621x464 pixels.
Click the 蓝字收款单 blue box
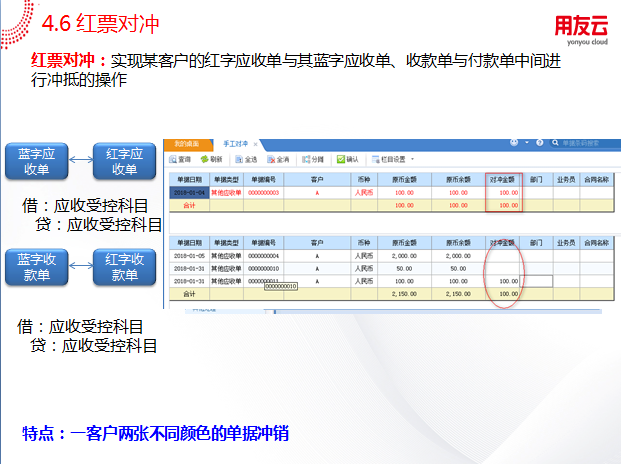coord(36,267)
